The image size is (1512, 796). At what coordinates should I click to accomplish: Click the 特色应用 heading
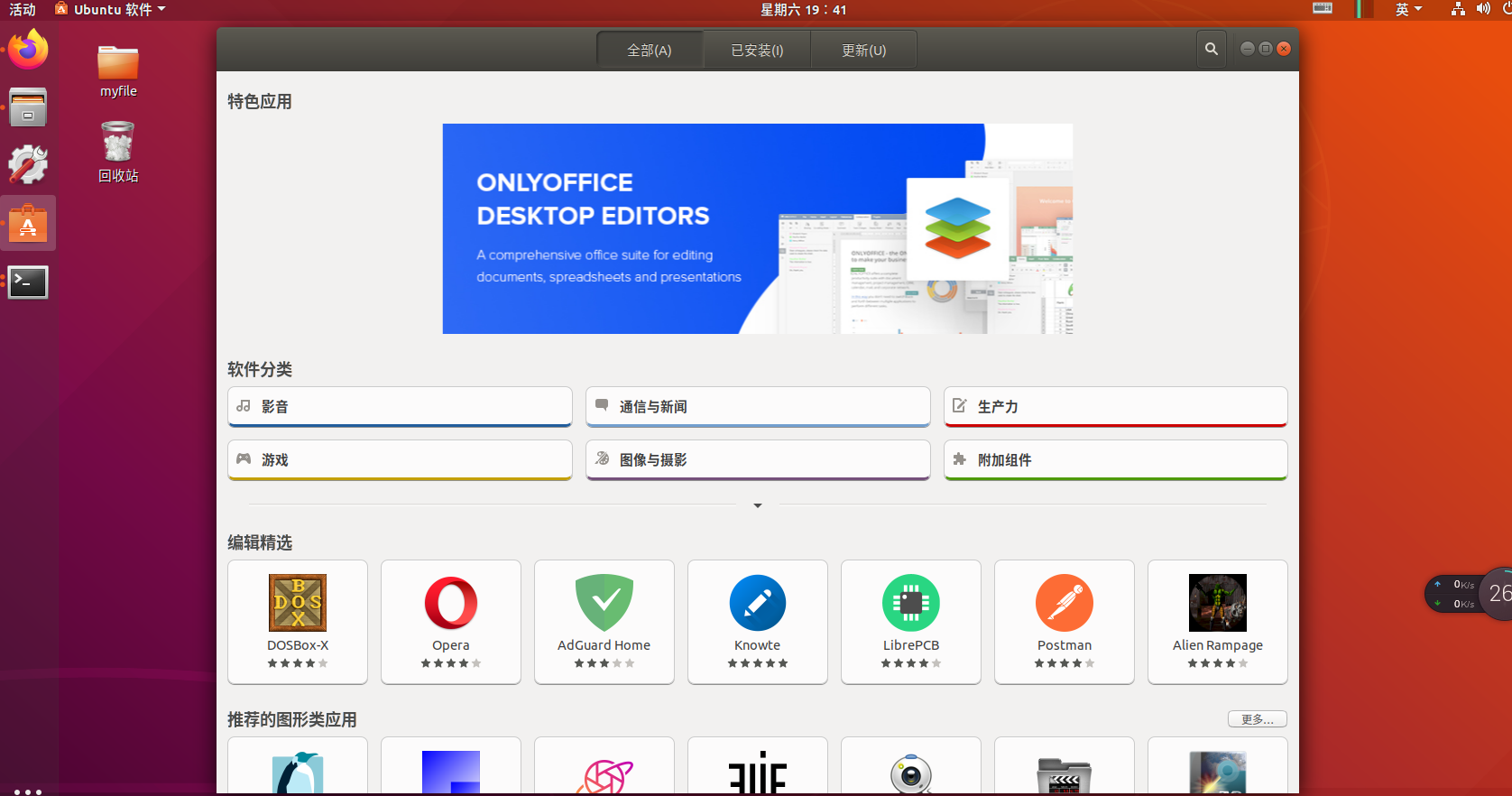[260, 102]
